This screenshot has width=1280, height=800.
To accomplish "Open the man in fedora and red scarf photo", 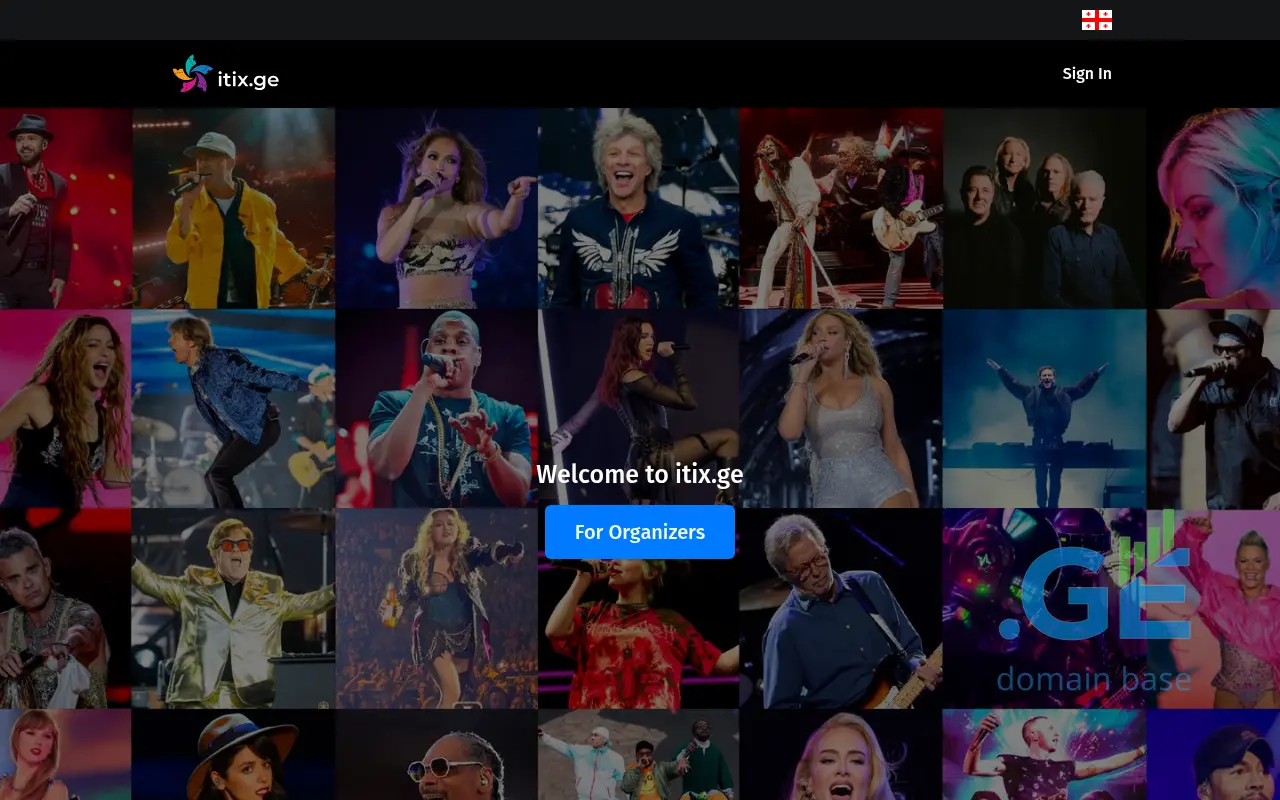I will tap(65, 208).
